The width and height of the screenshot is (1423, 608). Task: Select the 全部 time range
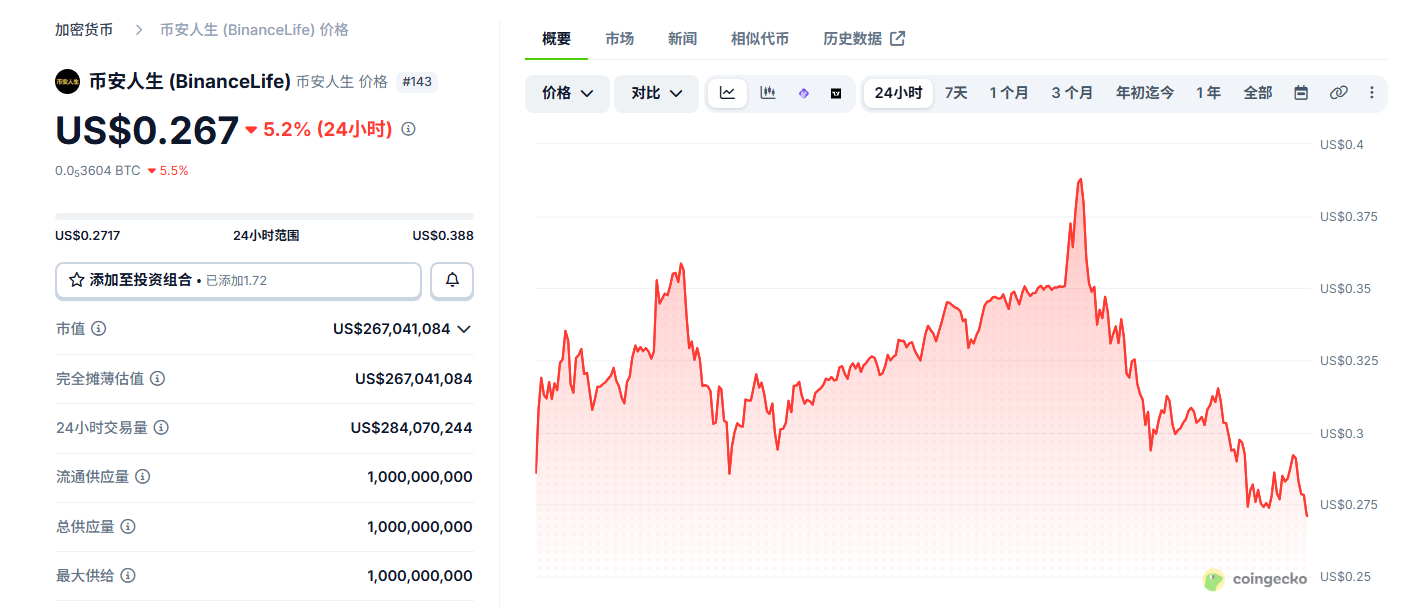(1258, 93)
